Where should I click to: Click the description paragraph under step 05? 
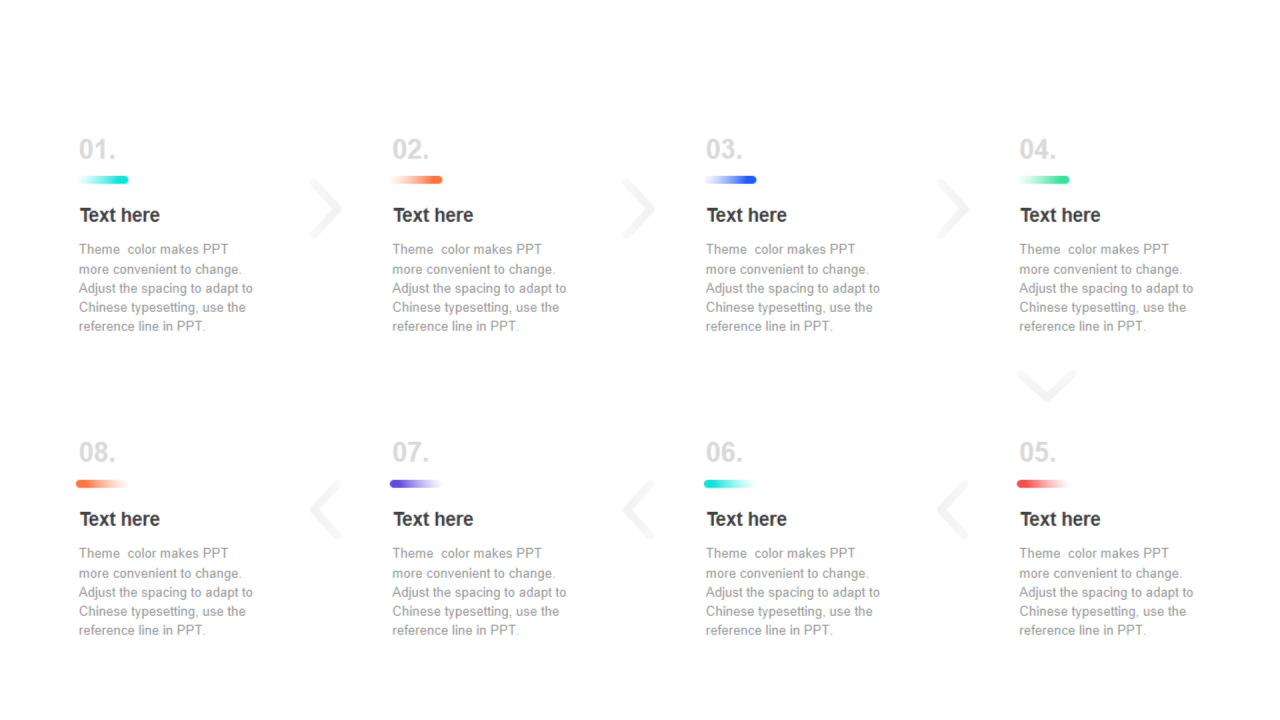click(x=1106, y=592)
